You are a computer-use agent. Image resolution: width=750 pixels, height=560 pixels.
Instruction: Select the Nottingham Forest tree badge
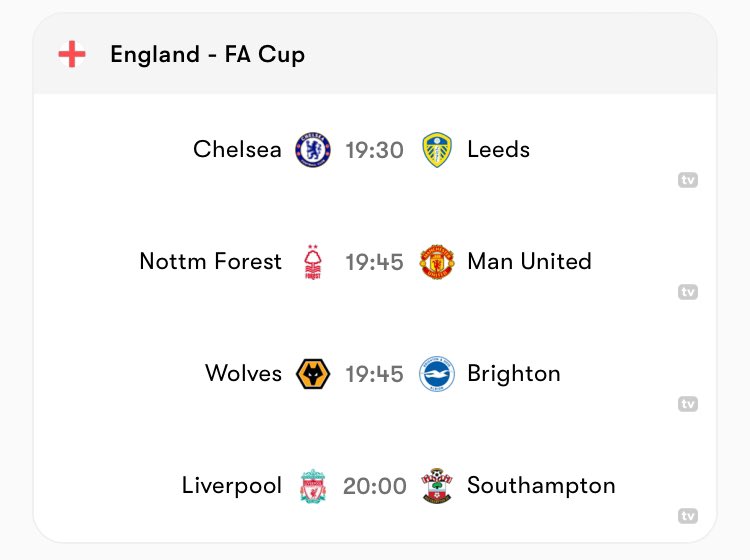pos(313,262)
